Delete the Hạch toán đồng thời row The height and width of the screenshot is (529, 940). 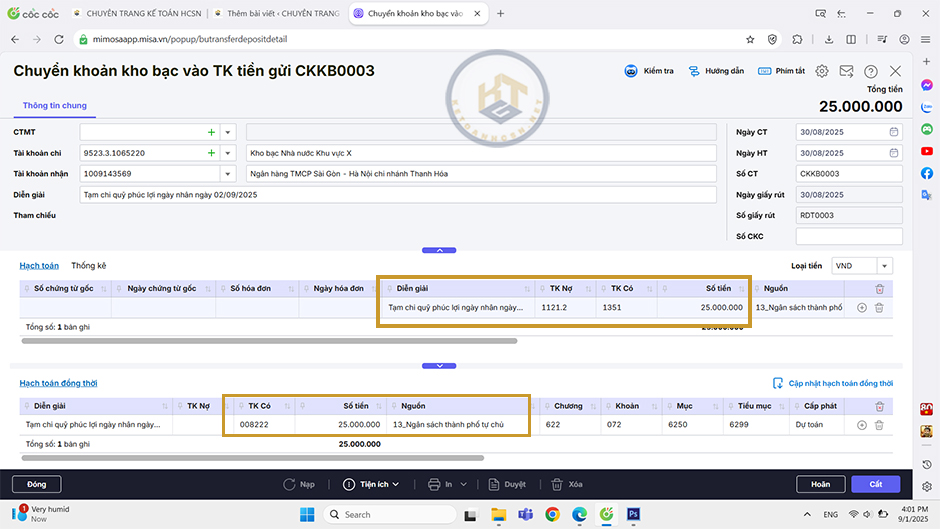tap(879, 425)
